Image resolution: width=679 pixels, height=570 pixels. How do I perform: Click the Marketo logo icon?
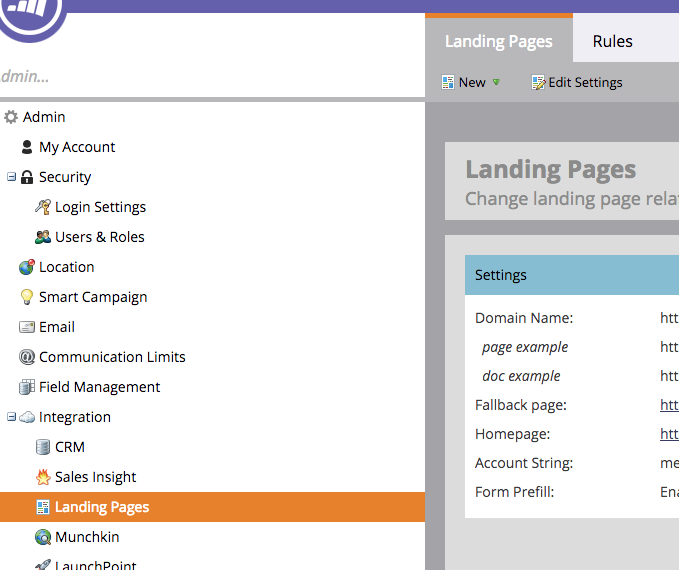31,15
